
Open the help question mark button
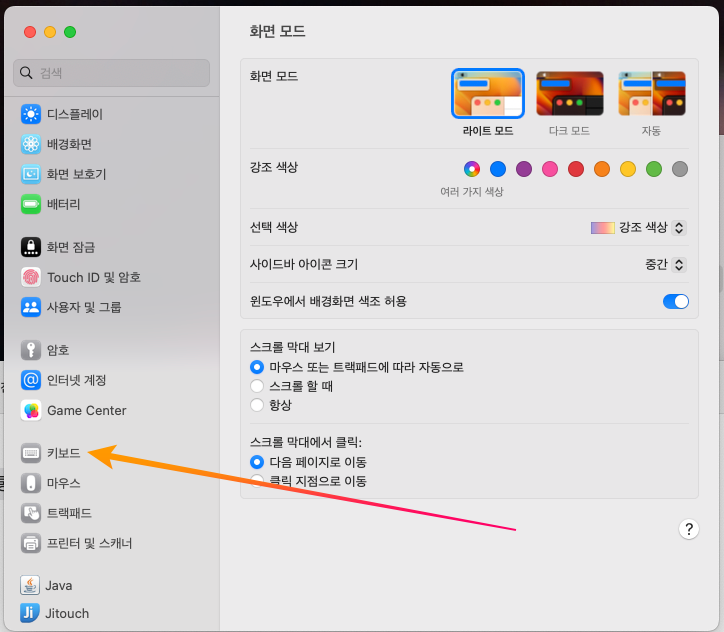688,529
